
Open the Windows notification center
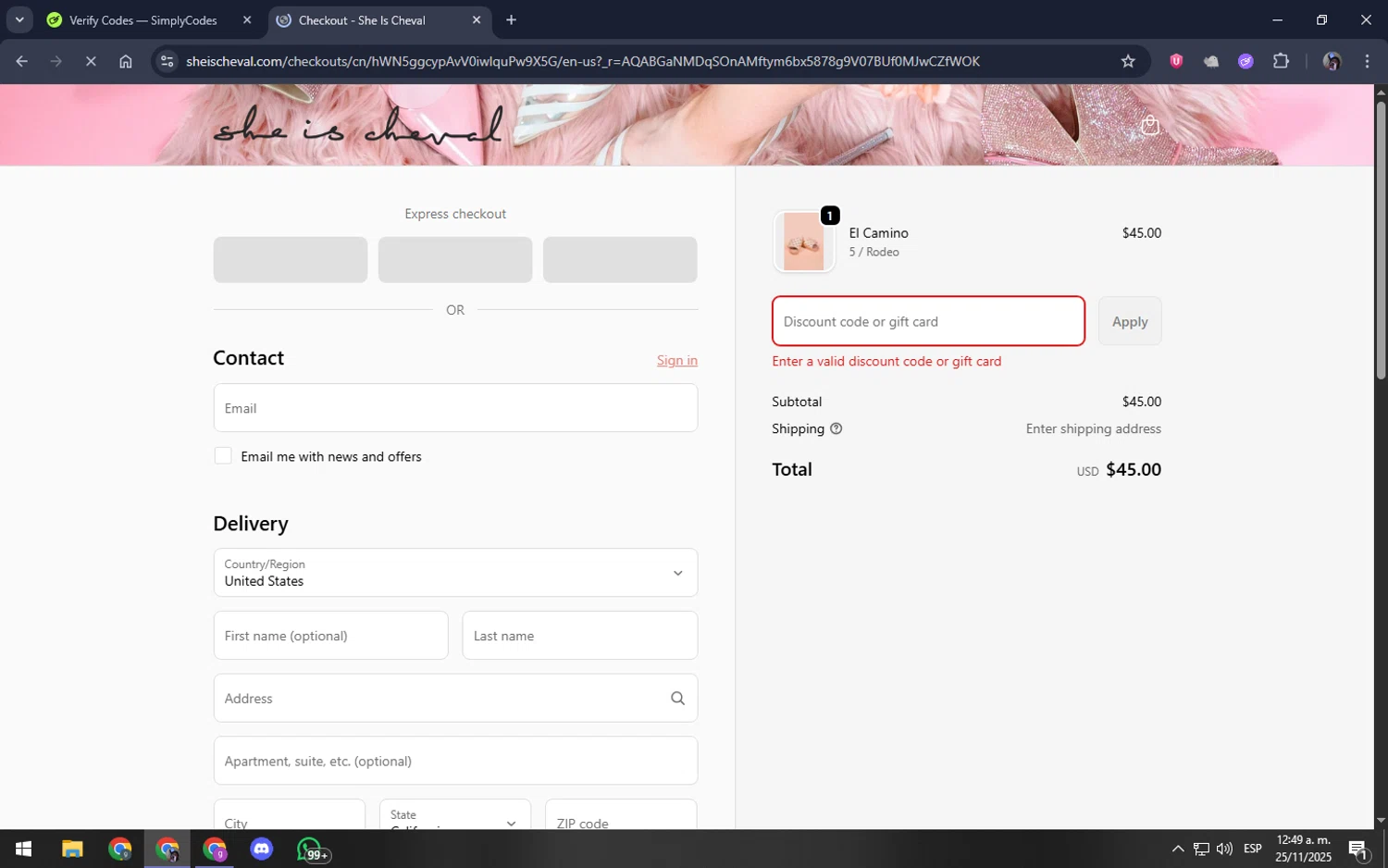(1358, 849)
